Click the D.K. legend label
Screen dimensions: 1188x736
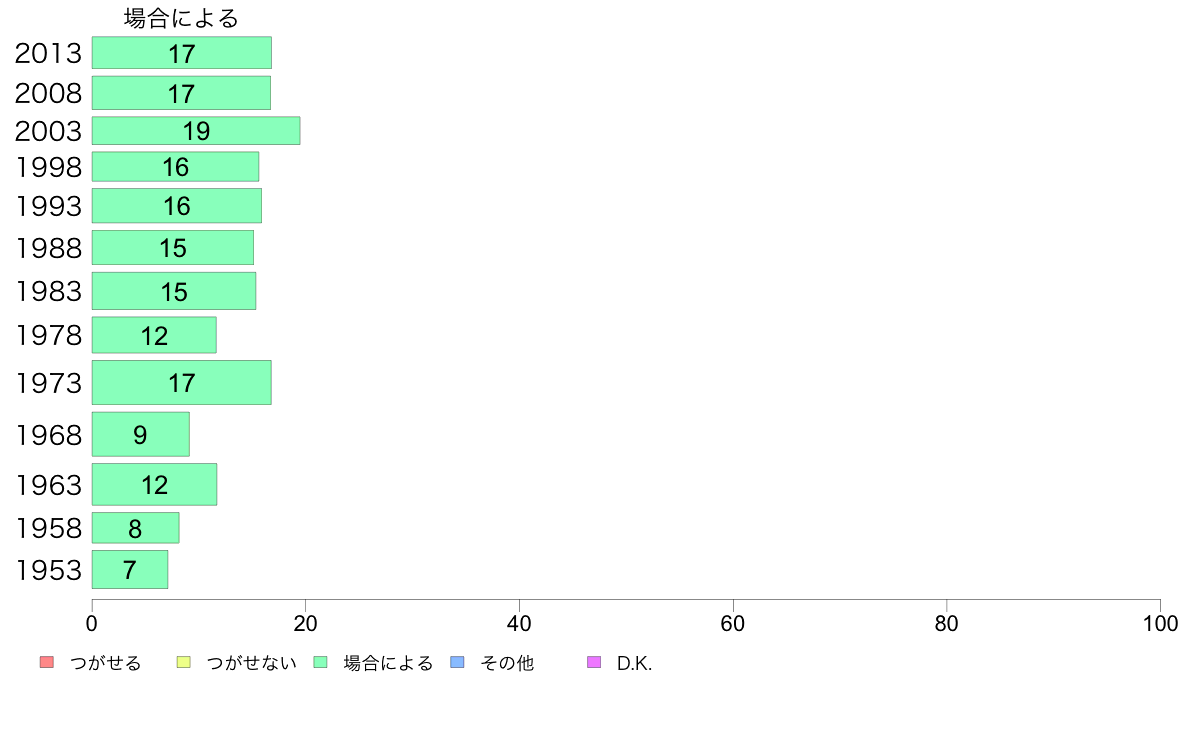coord(634,663)
